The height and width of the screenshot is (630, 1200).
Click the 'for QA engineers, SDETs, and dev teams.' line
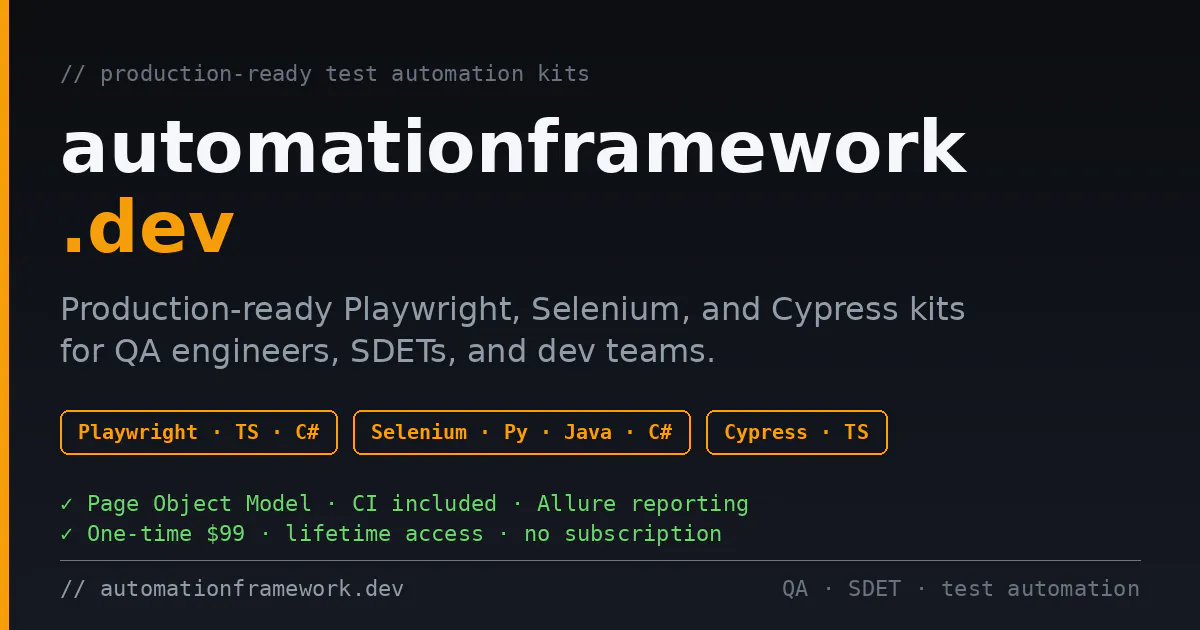(x=388, y=352)
